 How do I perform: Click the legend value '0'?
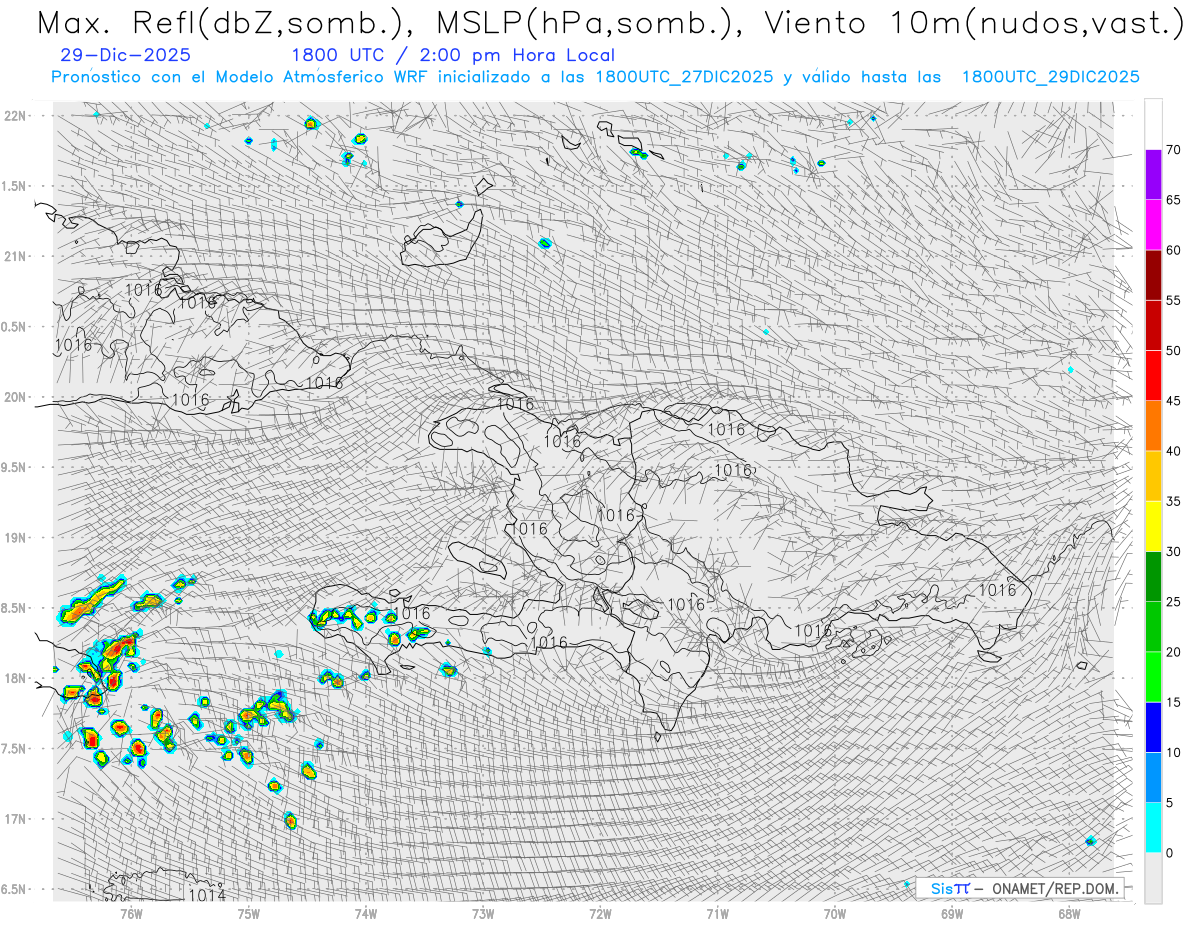pos(1169,853)
